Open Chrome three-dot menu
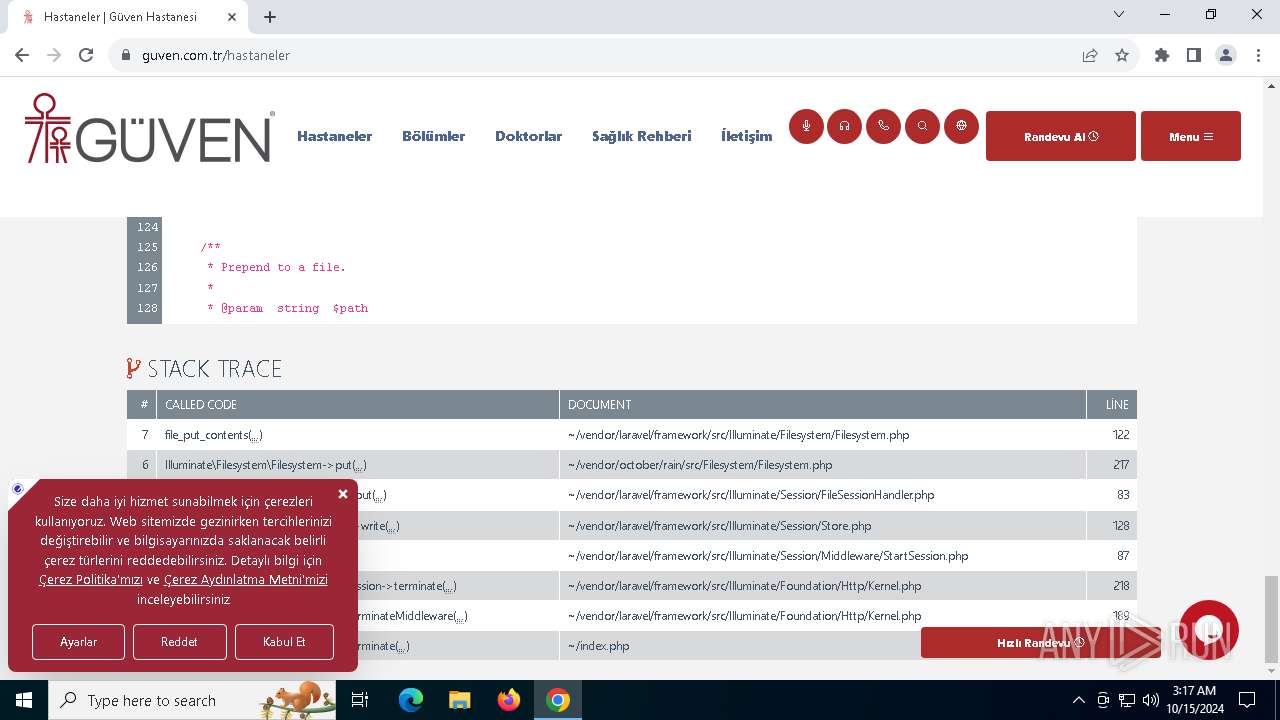1280x720 pixels. 1258,55
